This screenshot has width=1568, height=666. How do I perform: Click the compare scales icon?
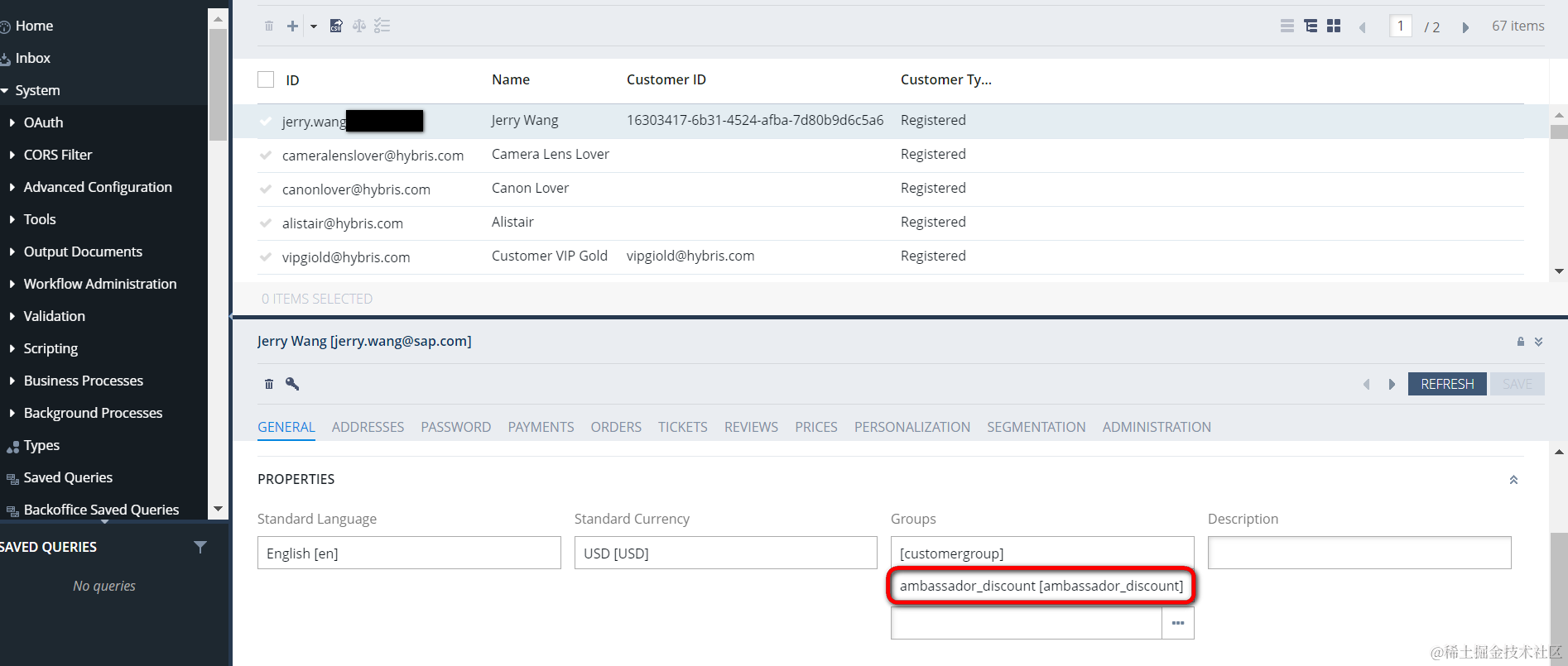[x=359, y=26]
